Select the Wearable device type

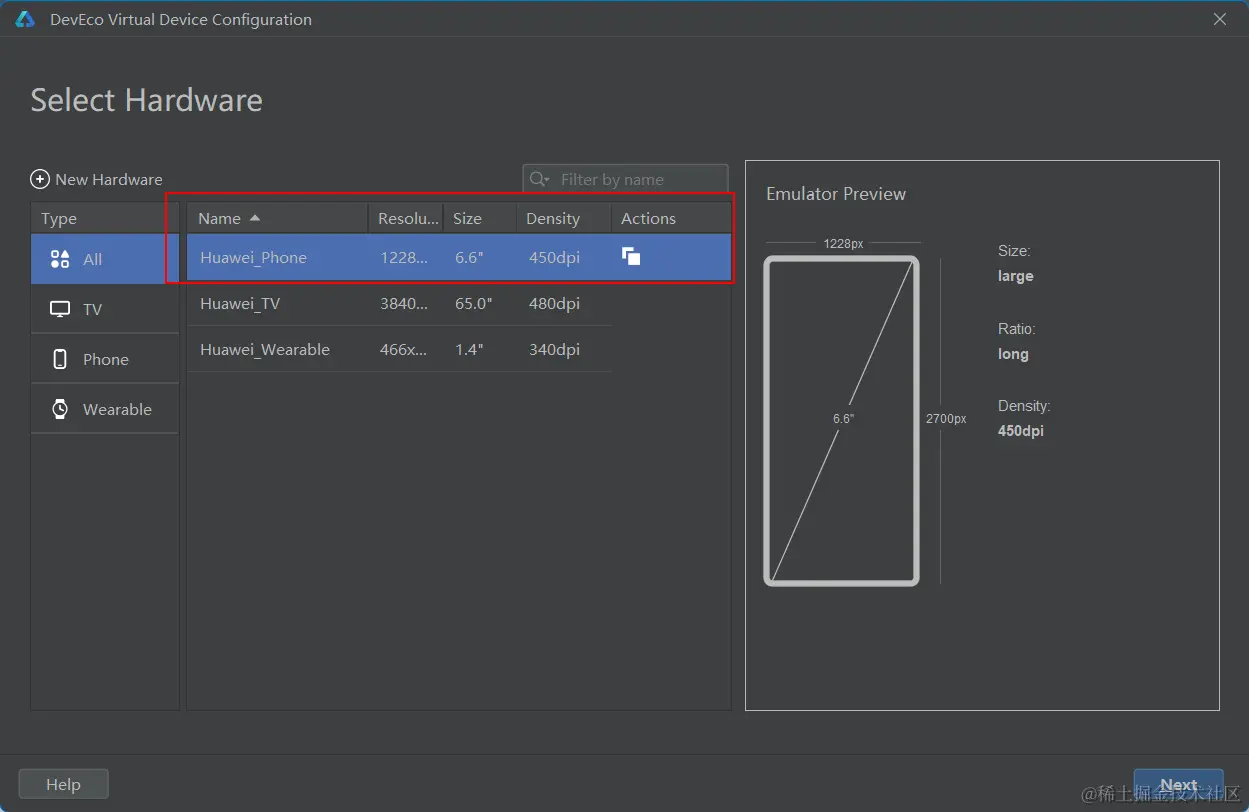click(x=105, y=409)
